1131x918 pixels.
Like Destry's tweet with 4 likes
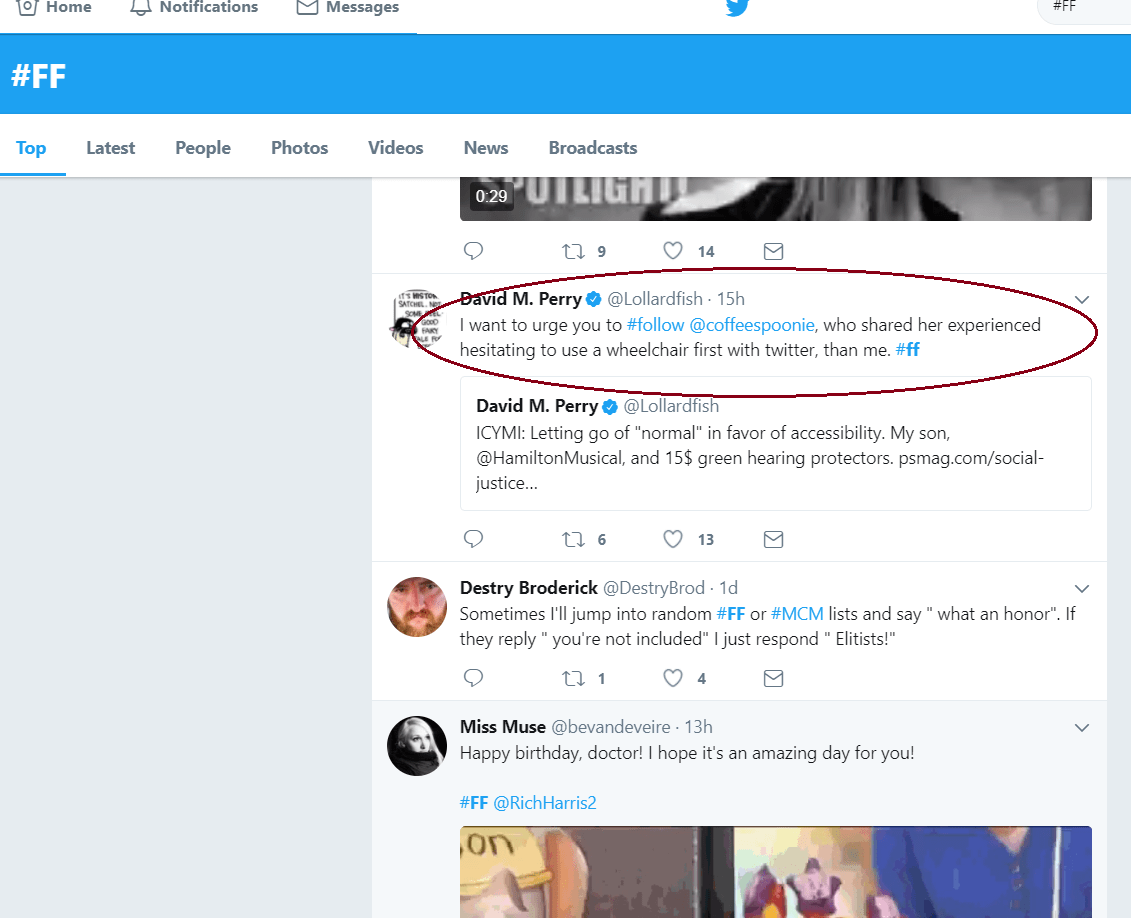[672, 679]
